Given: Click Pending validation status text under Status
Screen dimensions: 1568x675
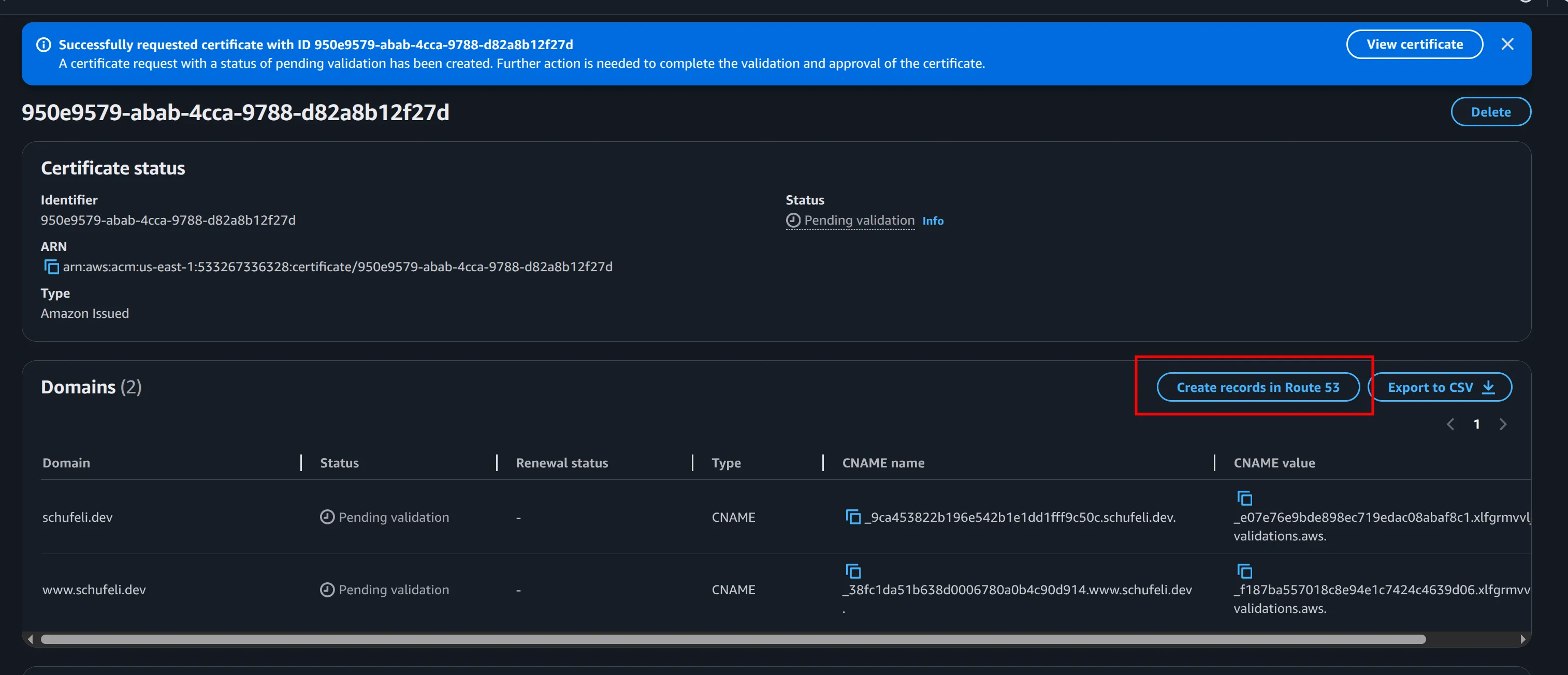Looking at the screenshot, I should (859, 221).
